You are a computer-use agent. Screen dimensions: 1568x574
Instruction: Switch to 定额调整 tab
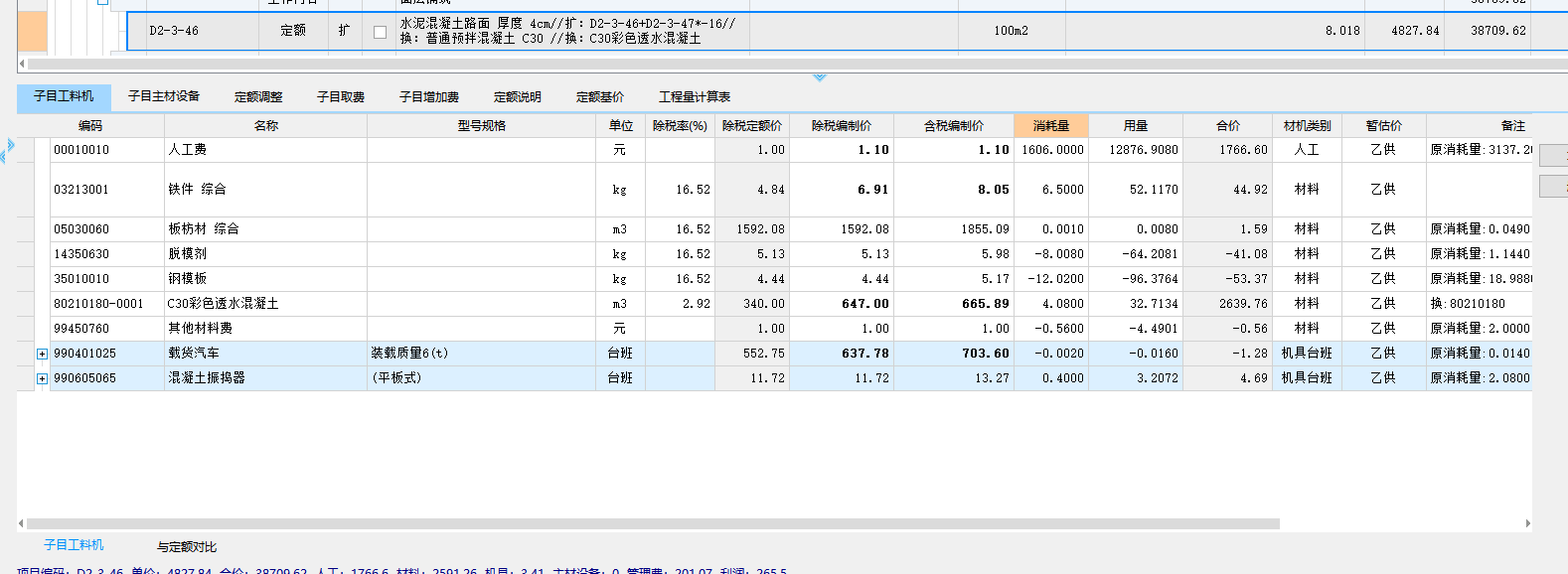(258, 96)
